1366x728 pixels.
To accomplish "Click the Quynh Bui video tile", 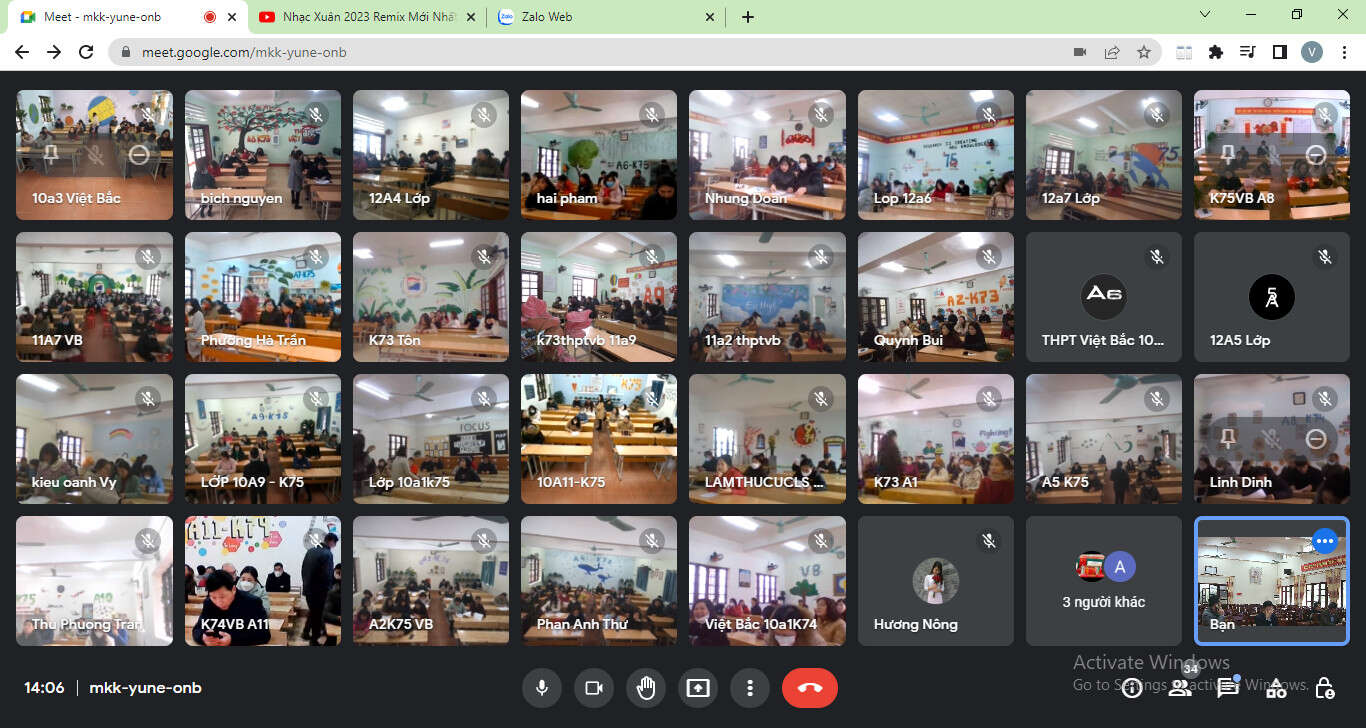I will coord(936,297).
